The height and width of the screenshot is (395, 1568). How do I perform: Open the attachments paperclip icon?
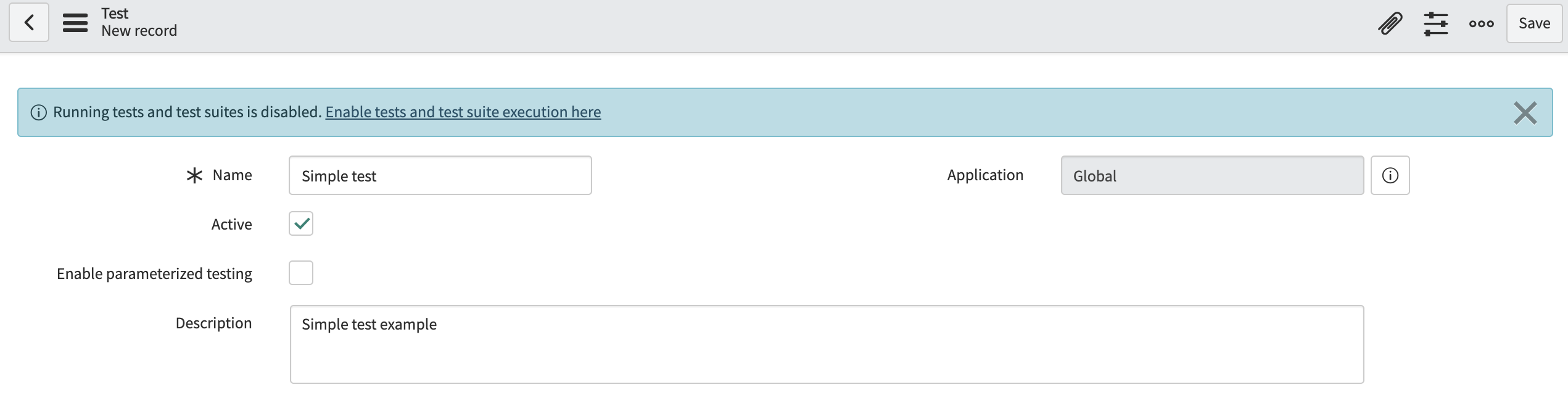tap(1390, 23)
